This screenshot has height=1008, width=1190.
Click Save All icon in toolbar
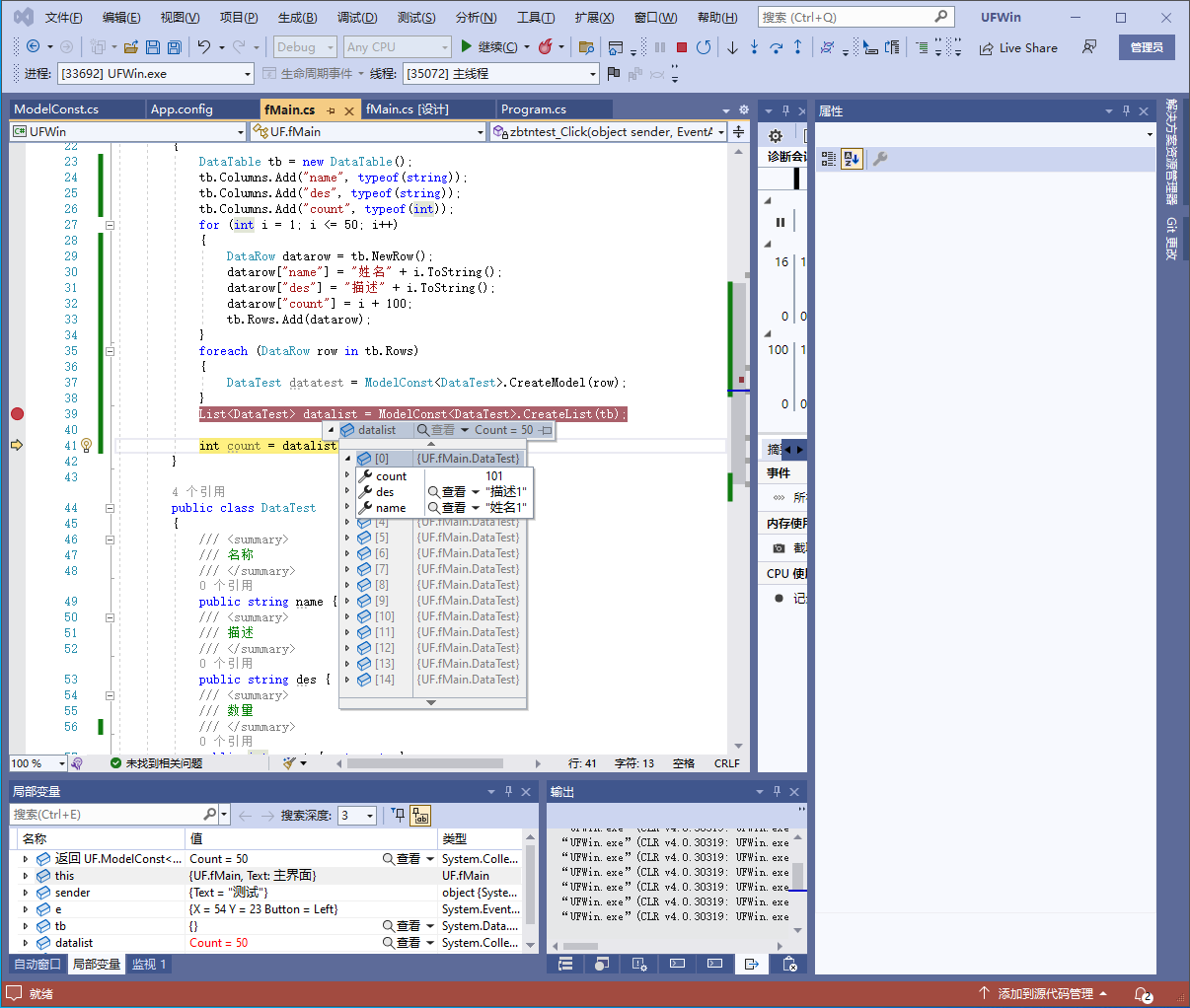point(175,47)
